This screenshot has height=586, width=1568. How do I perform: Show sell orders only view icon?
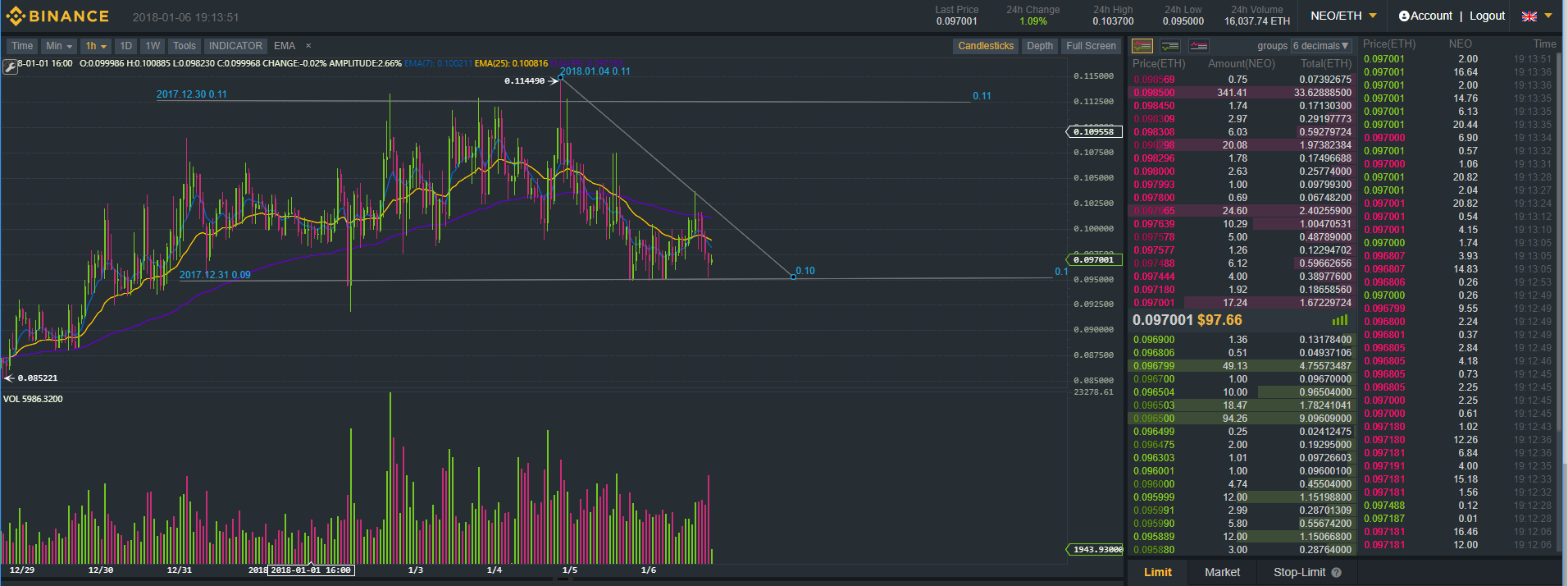pyautogui.click(x=1199, y=46)
